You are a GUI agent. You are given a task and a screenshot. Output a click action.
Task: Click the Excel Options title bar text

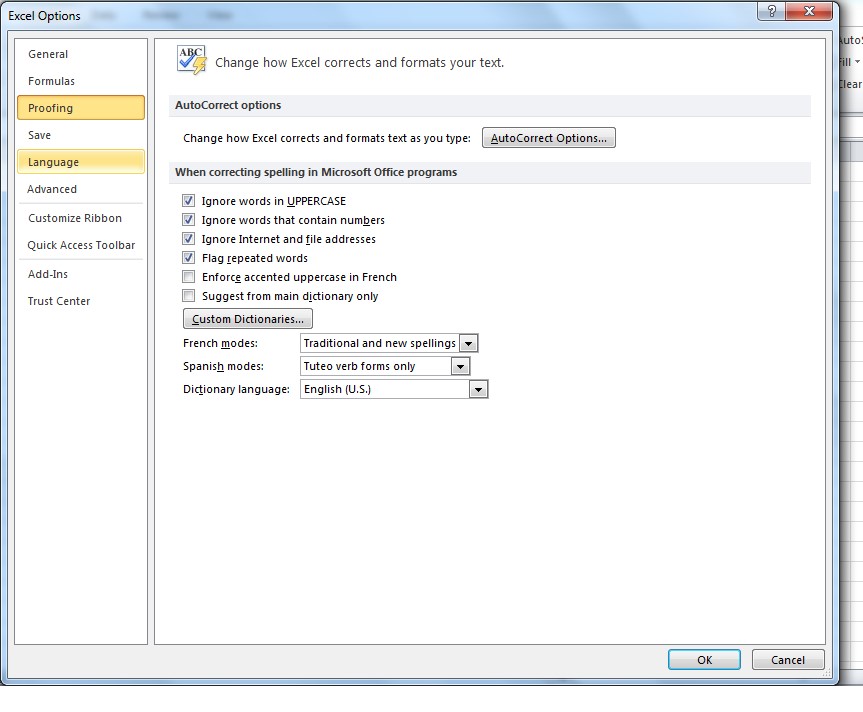tap(44, 15)
